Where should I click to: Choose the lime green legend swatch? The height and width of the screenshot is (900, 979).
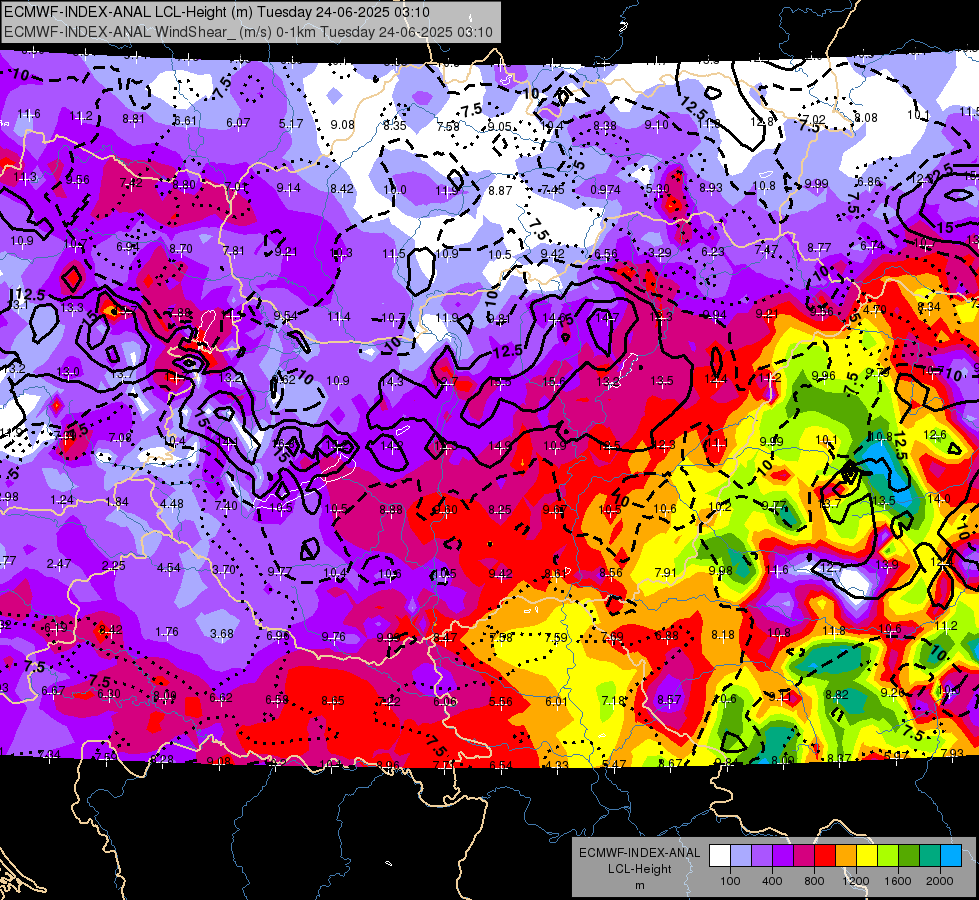(x=888, y=855)
